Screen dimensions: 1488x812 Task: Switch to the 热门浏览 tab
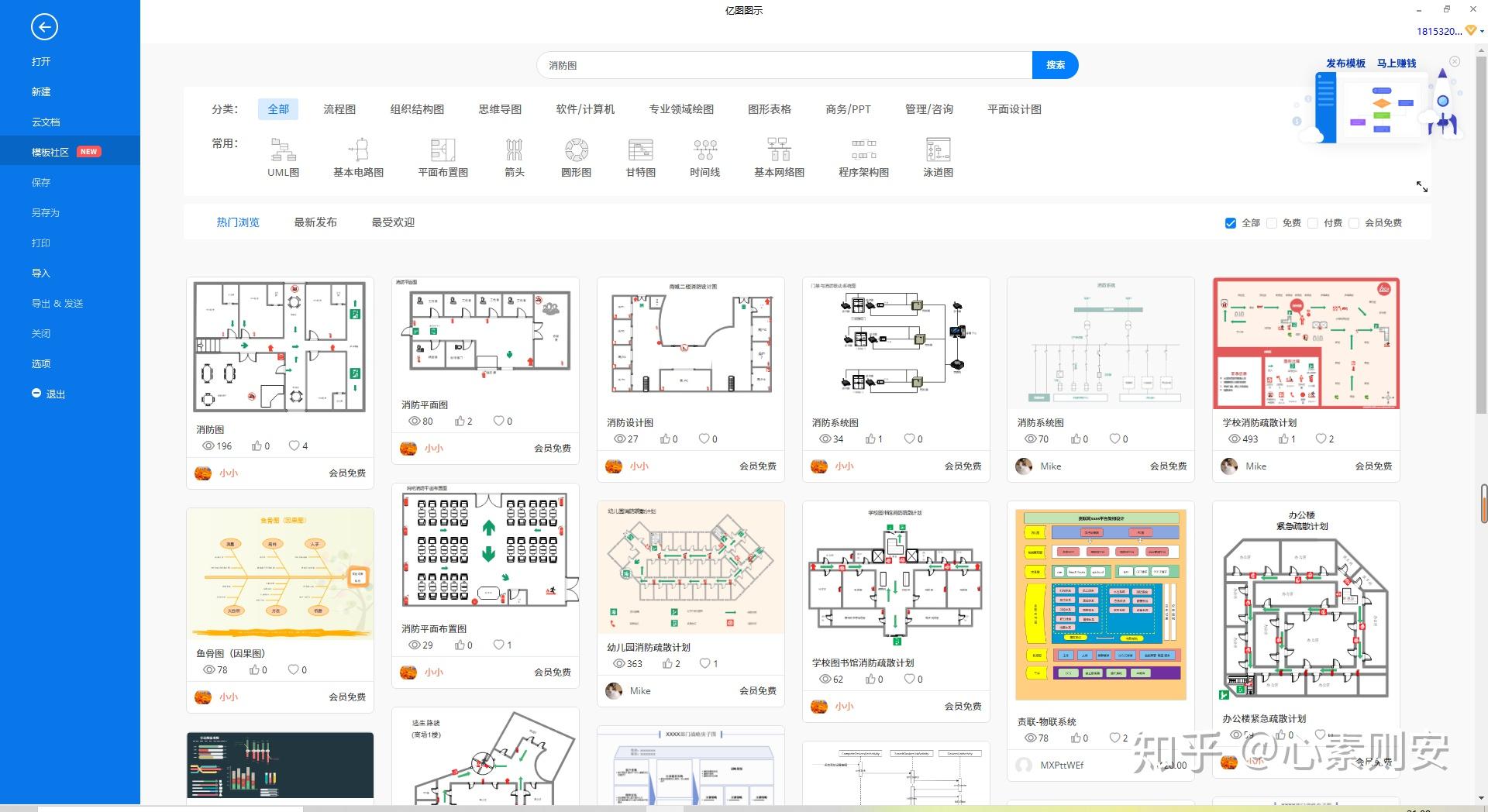coord(238,222)
